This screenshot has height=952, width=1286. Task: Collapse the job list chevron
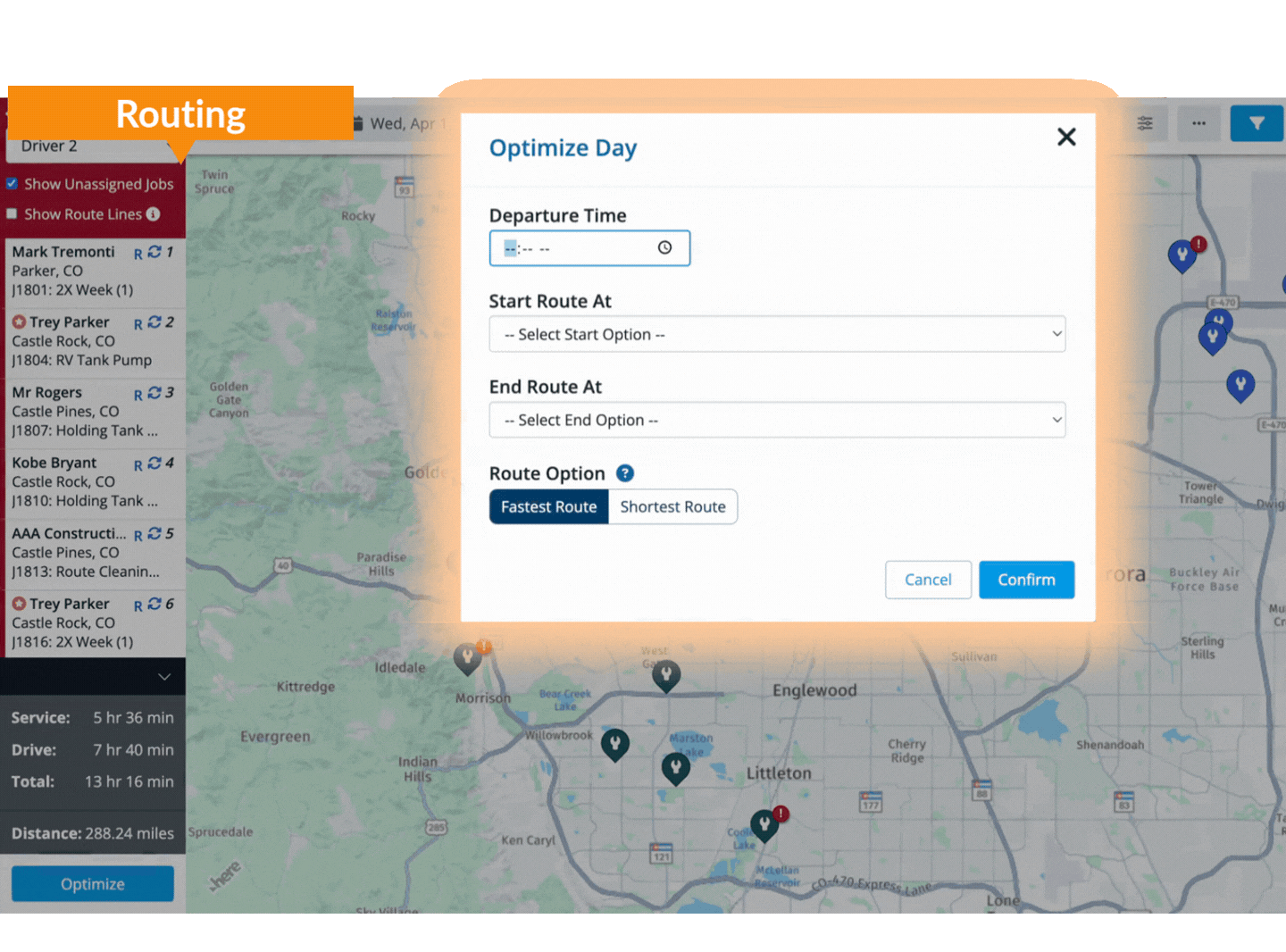(x=164, y=677)
